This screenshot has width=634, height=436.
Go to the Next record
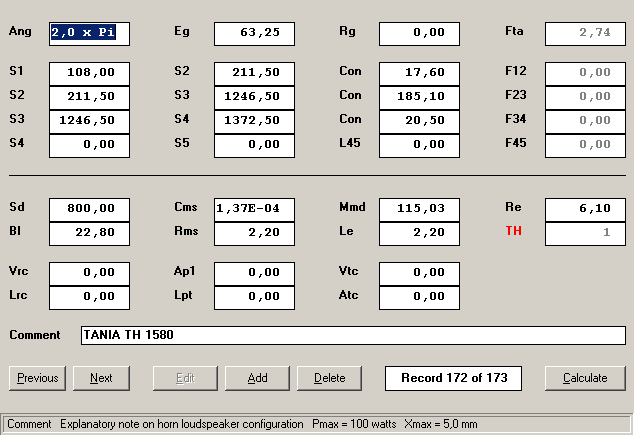click(x=101, y=378)
